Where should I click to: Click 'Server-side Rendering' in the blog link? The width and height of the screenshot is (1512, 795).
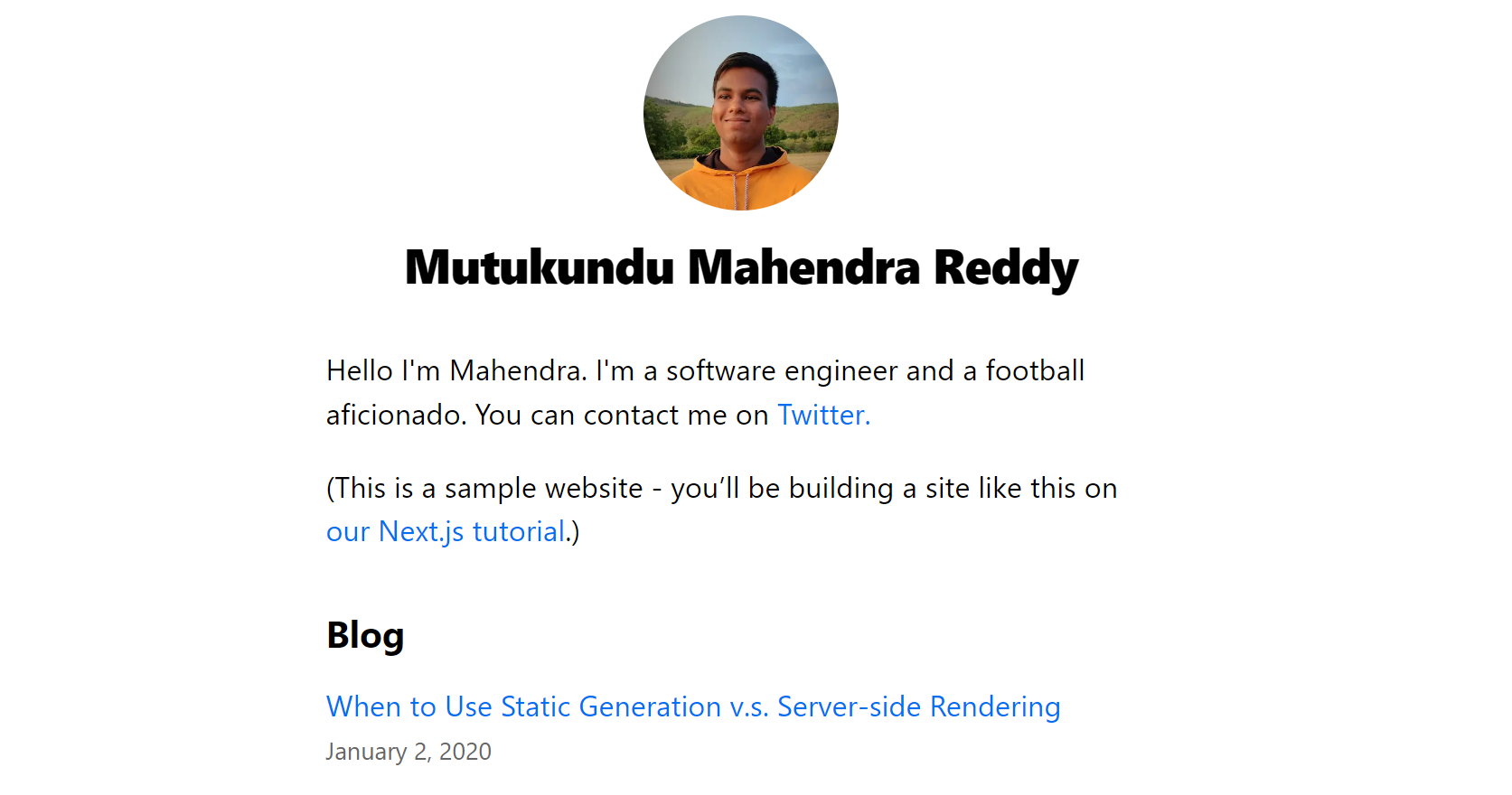919,706
